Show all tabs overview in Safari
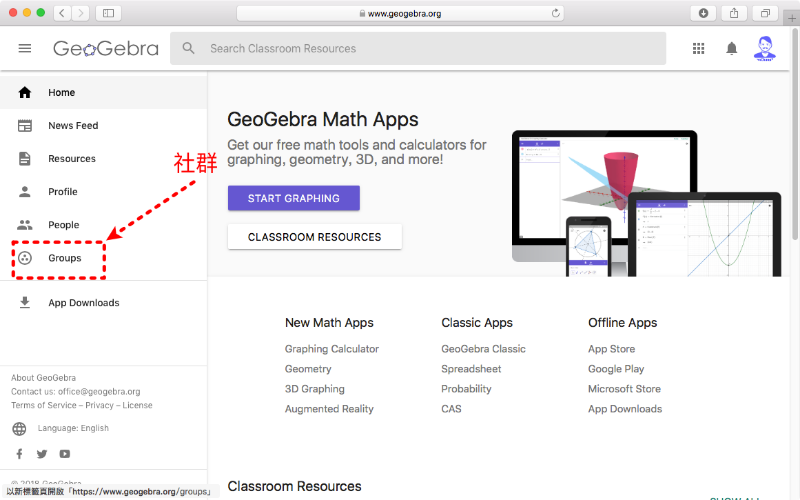 click(x=765, y=13)
